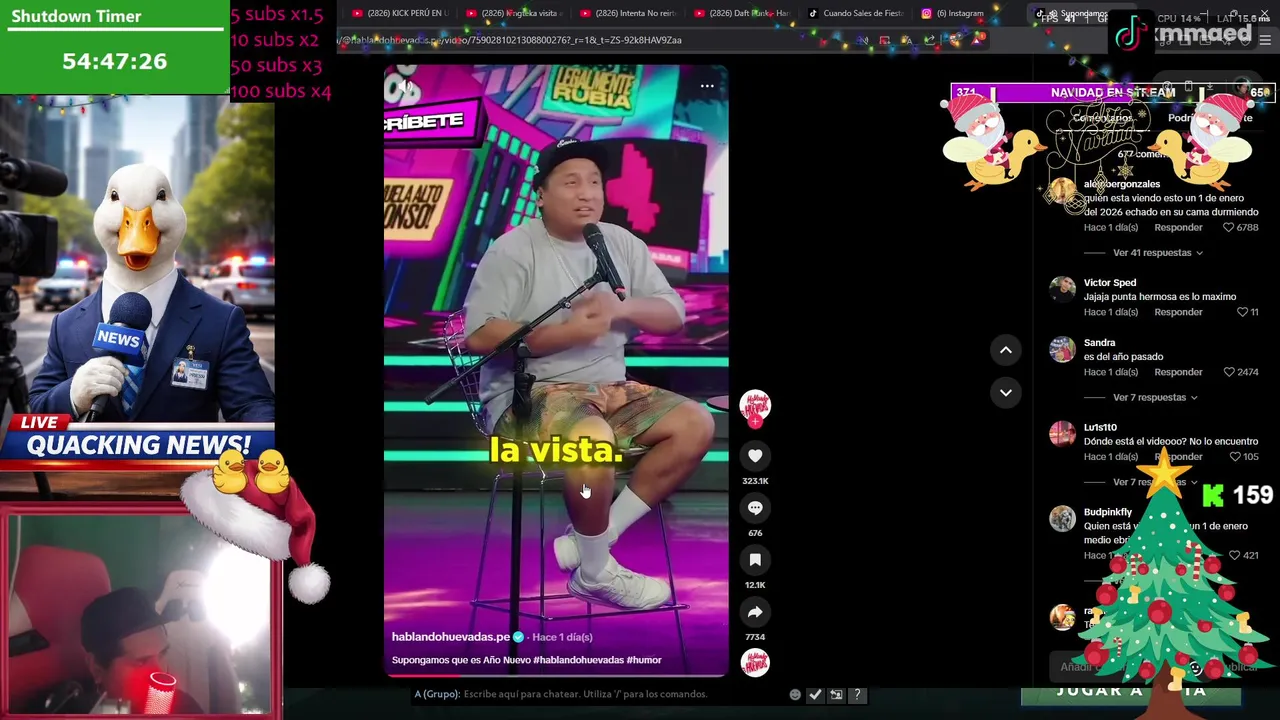Click streamer webcam thumbnail

point(140,615)
